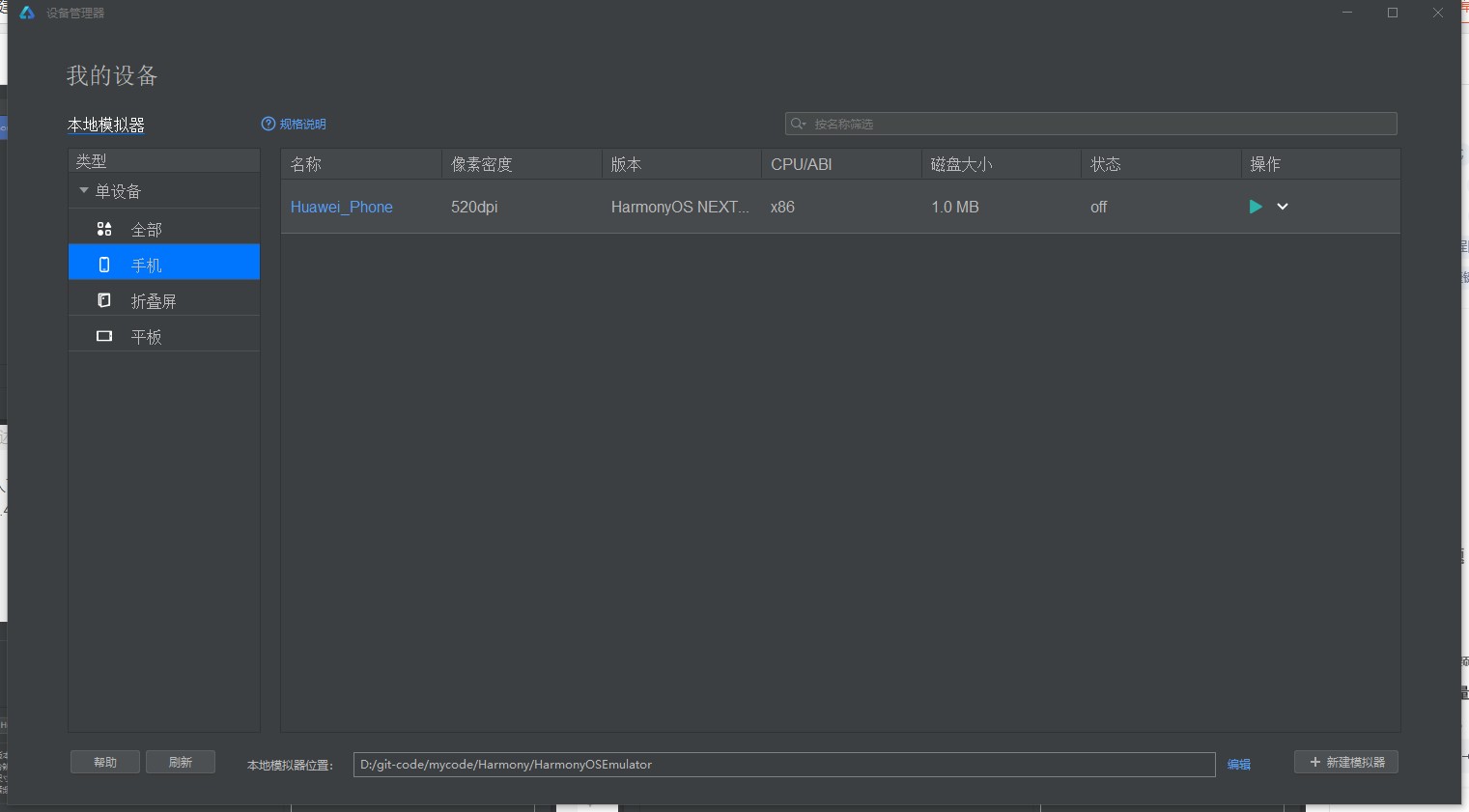Click the 新建模拟器 button

[1346, 763]
